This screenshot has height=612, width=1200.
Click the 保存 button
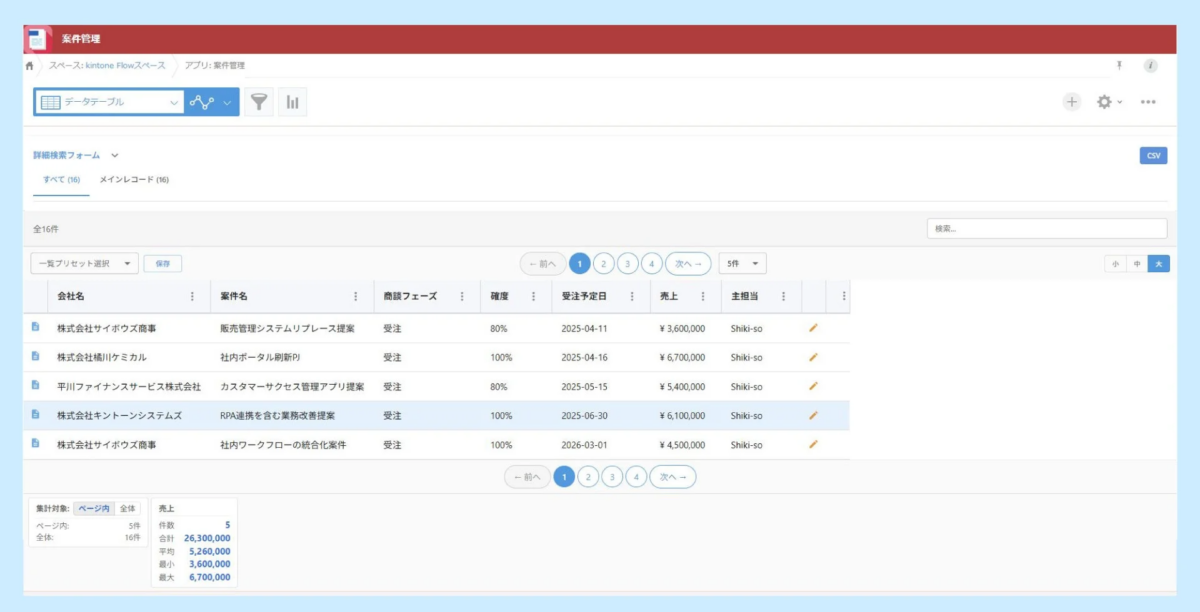coord(163,264)
